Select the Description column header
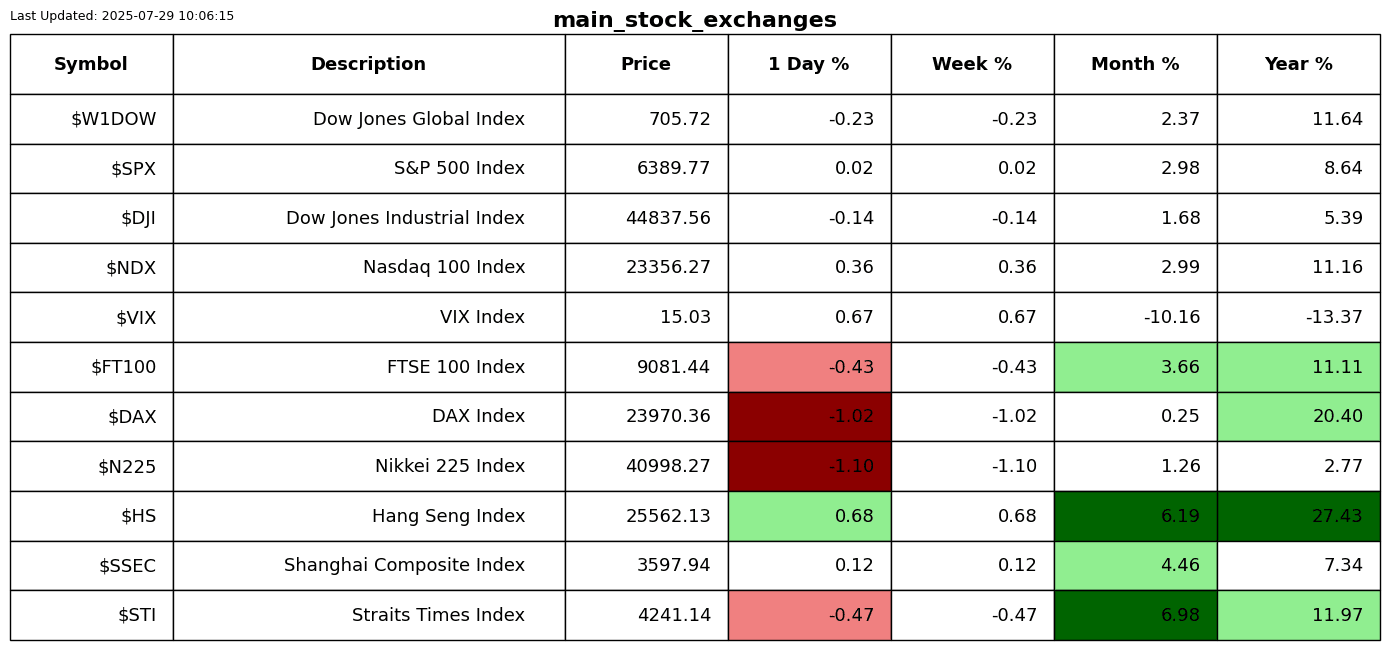 [369, 64]
